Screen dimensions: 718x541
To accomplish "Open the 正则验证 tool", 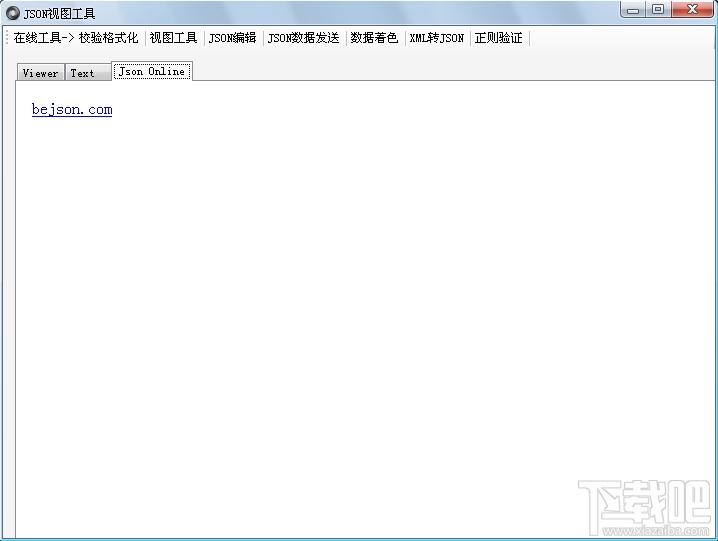I will click(x=498, y=38).
